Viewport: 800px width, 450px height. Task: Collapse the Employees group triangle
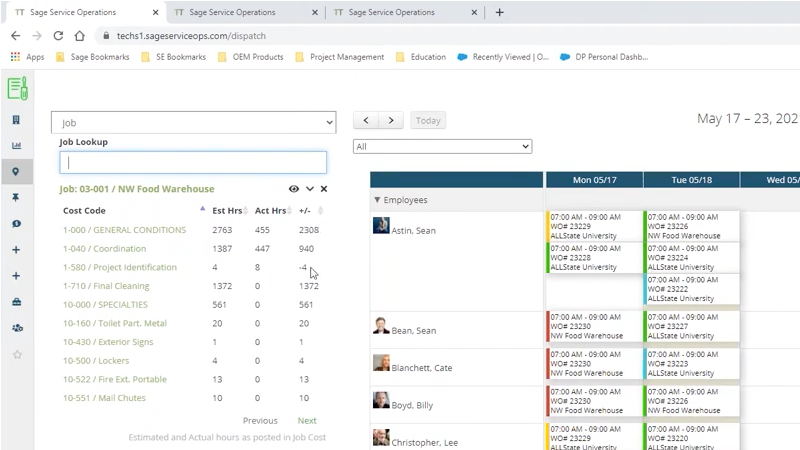point(377,200)
